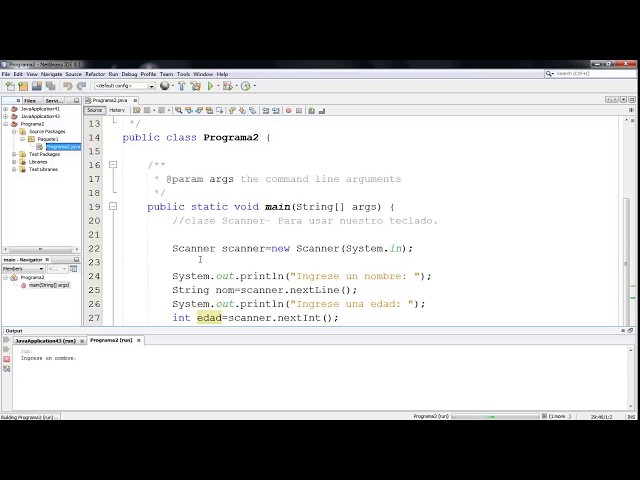Click the New Project toolbar icon
Screen dimensions: 640x480
click(23, 86)
